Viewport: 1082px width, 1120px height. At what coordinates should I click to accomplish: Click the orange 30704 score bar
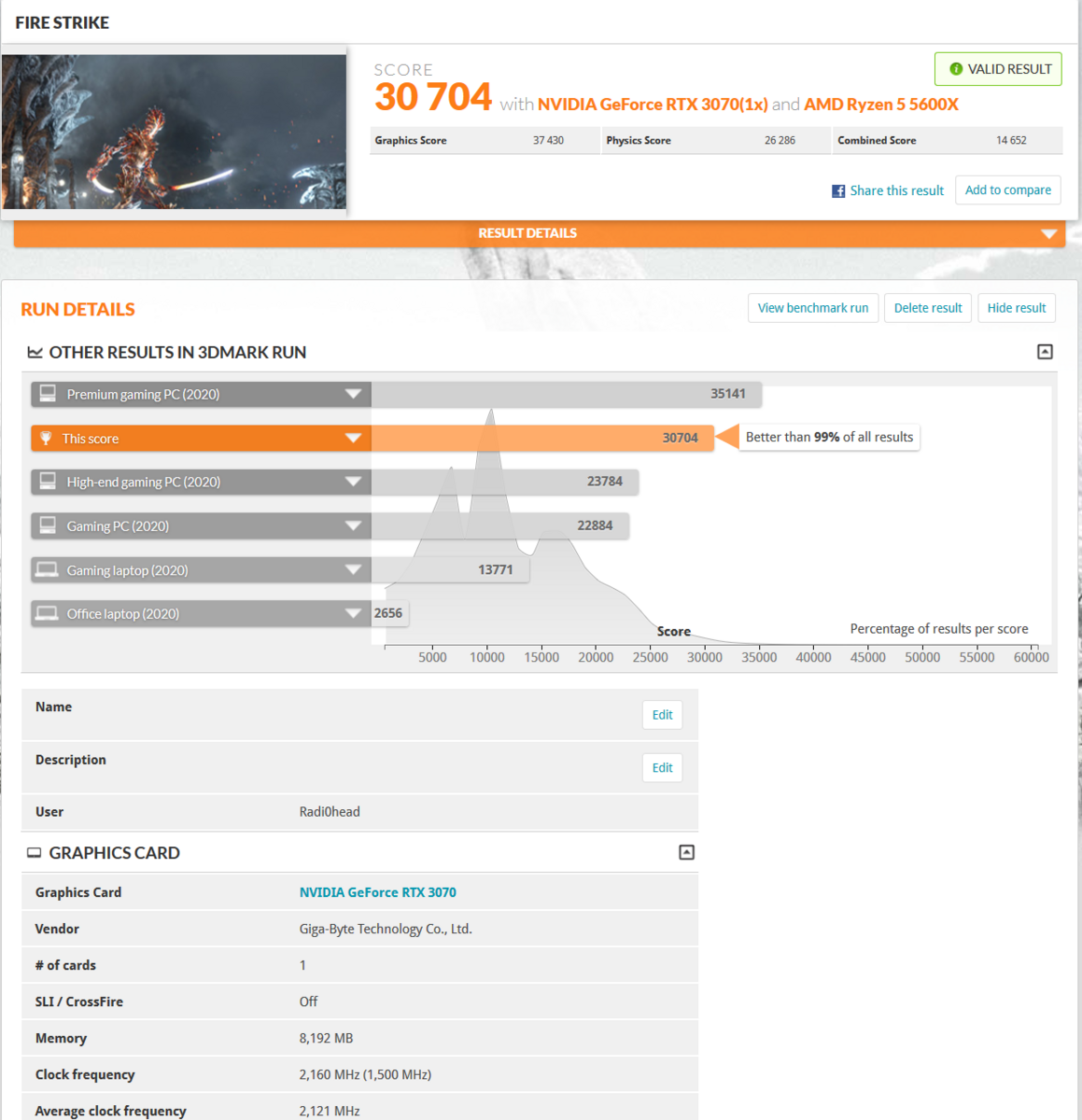pyautogui.click(x=542, y=438)
